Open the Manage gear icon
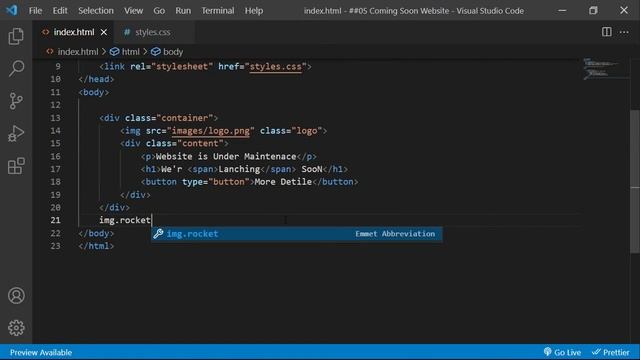The height and width of the screenshot is (360, 640). pos(16,328)
